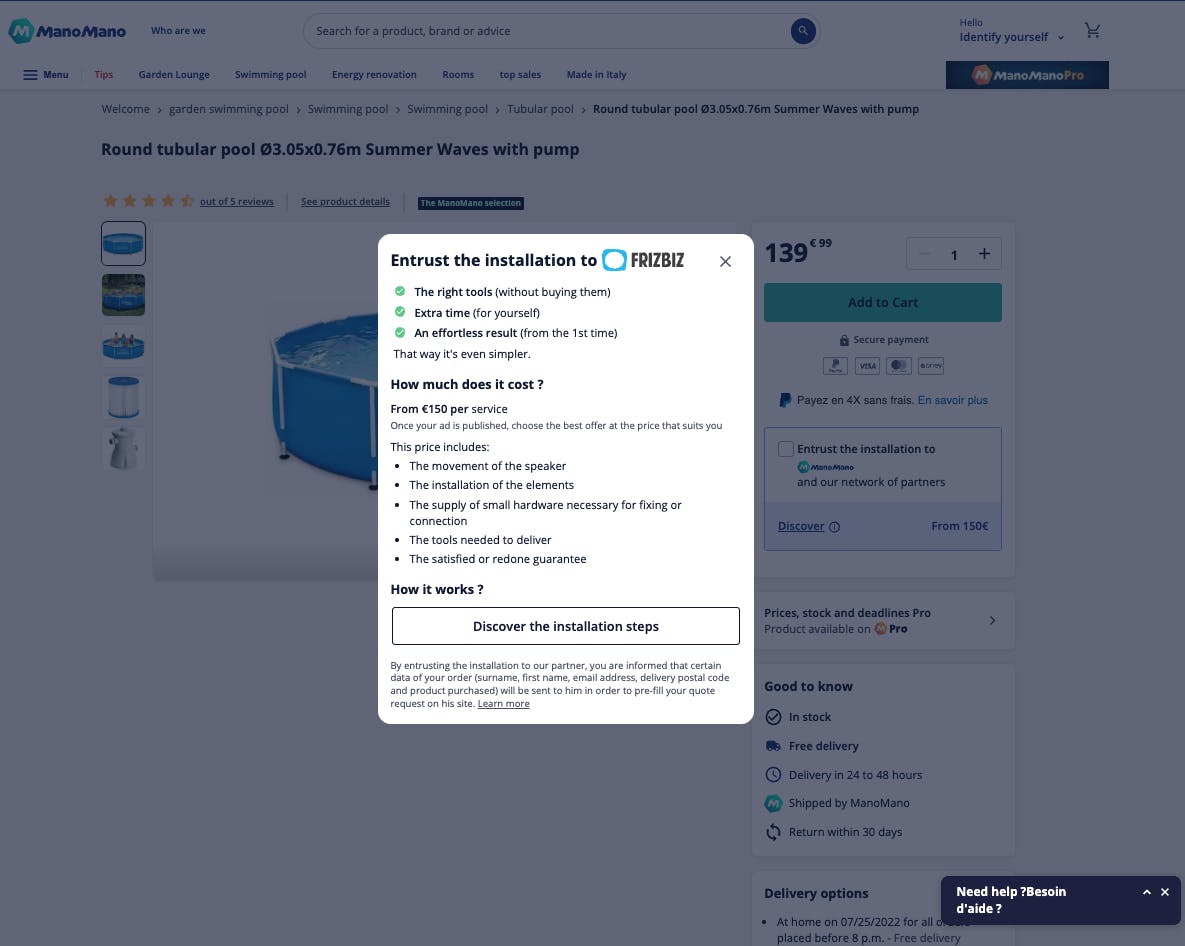Click the ManoManoPro banner
The width and height of the screenshot is (1185, 946).
(x=1027, y=75)
